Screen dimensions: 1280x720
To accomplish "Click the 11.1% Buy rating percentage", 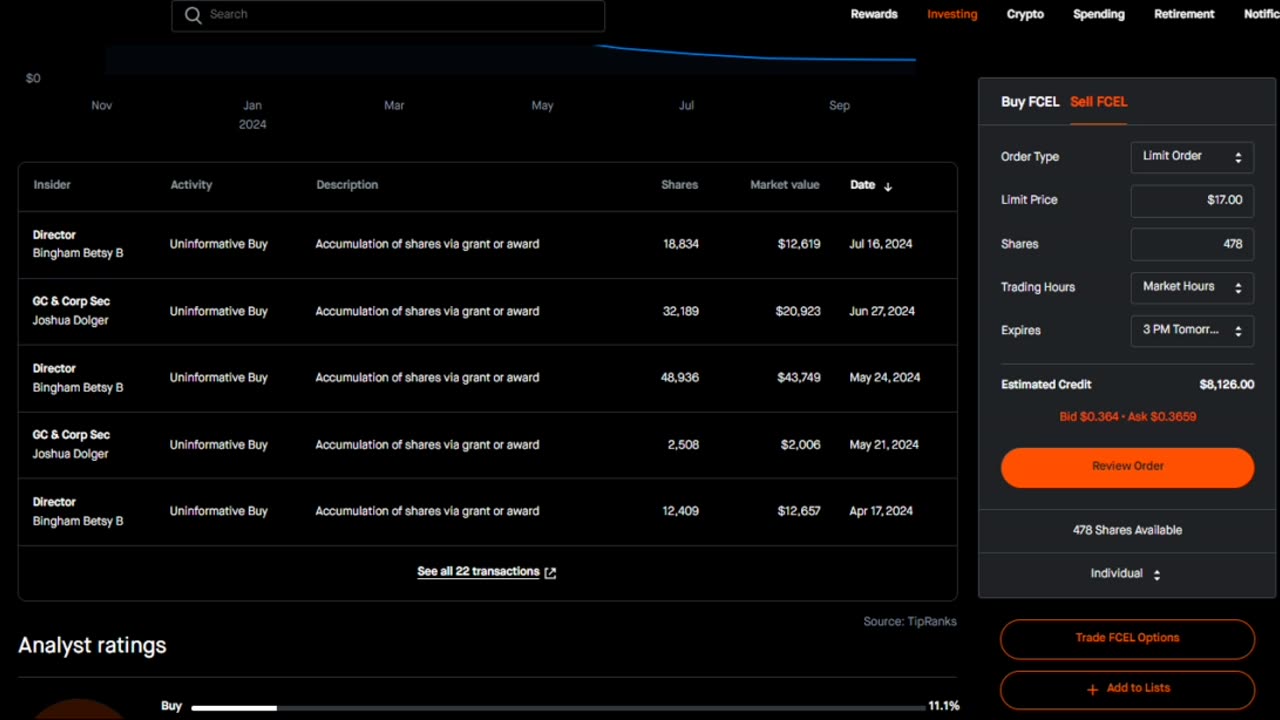I will click(x=943, y=706).
